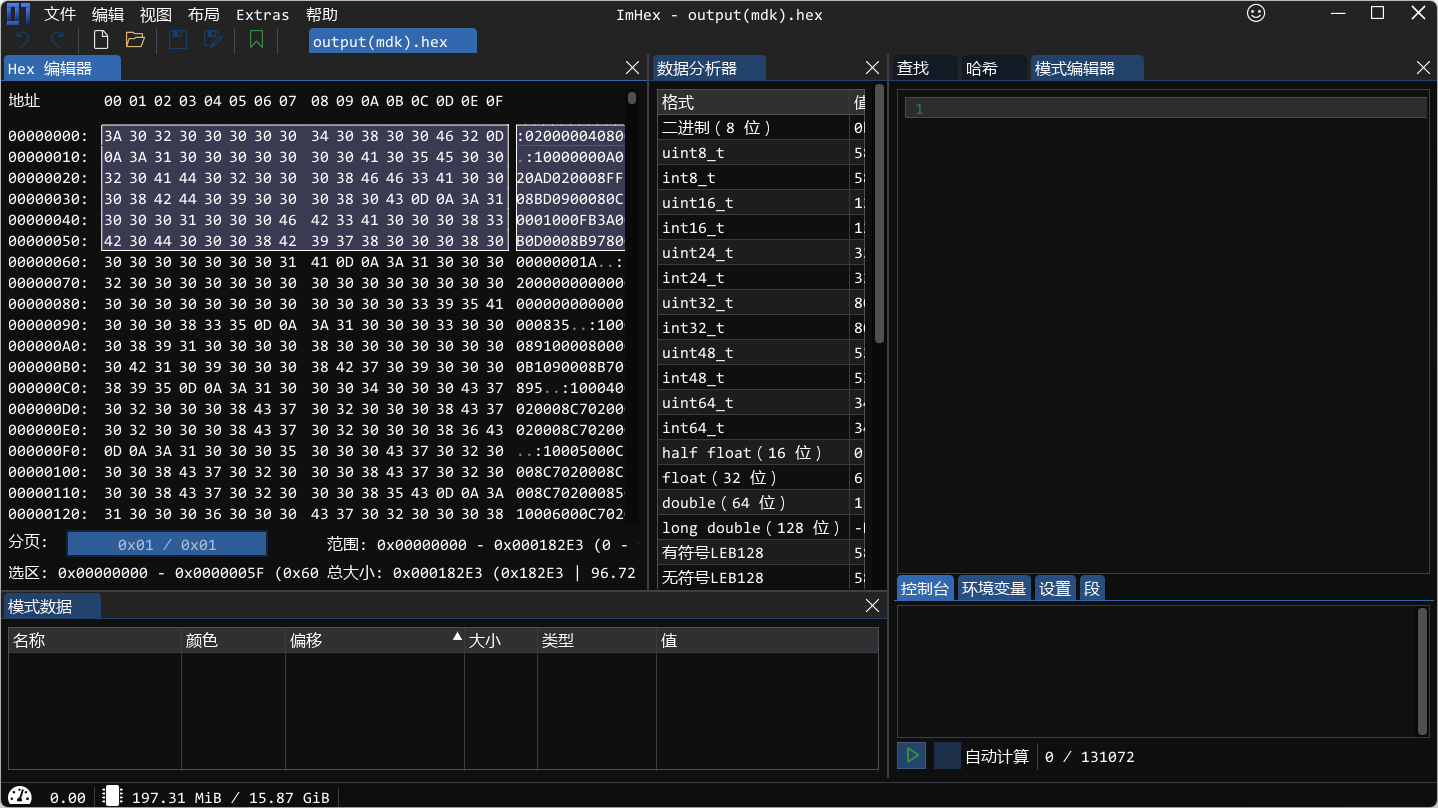Add a bookmark with the green bookmark icon

[x=256, y=40]
